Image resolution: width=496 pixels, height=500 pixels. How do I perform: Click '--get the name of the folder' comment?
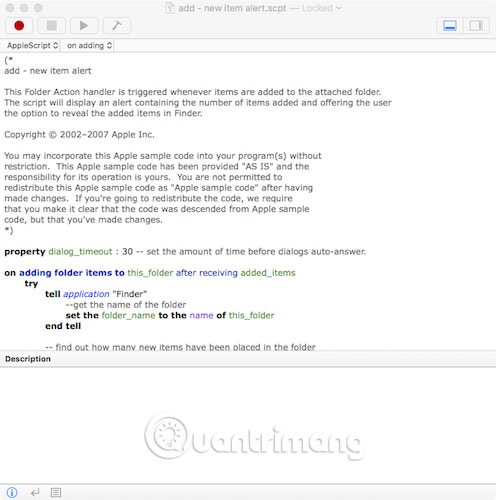[126, 305]
